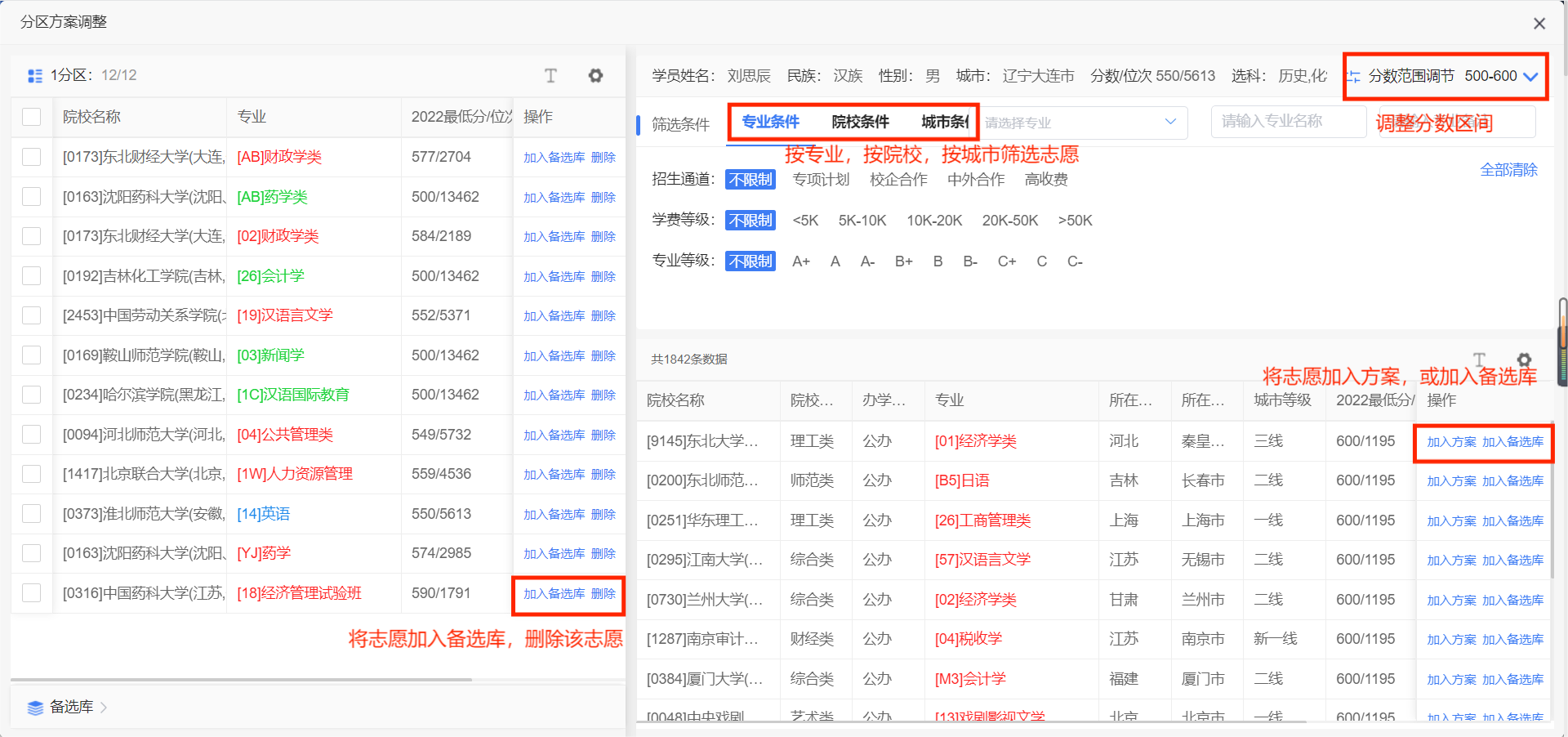This screenshot has width=1568, height=737.
Task: Expand the 500-600 score range dropdown
Action: pyautogui.click(x=1532, y=76)
